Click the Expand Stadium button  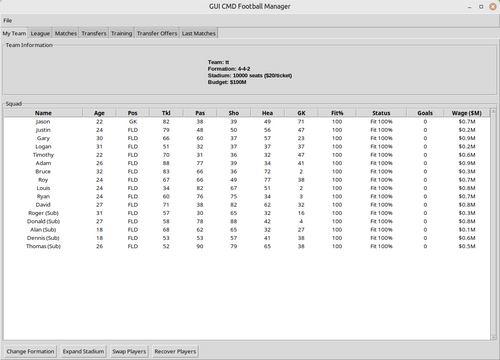click(x=83, y=351)
